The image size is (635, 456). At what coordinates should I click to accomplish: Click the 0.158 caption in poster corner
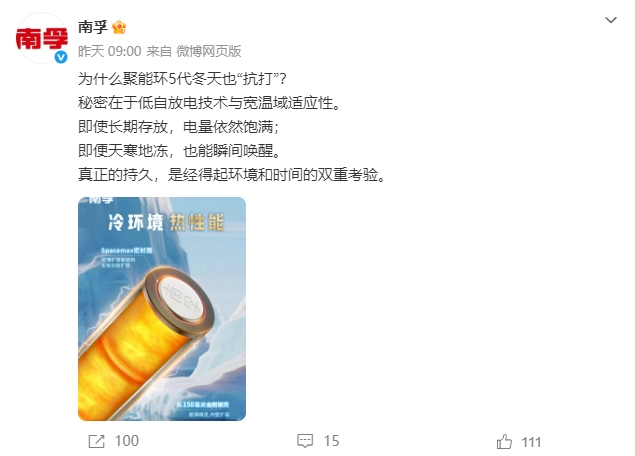[x=203, y=405]
